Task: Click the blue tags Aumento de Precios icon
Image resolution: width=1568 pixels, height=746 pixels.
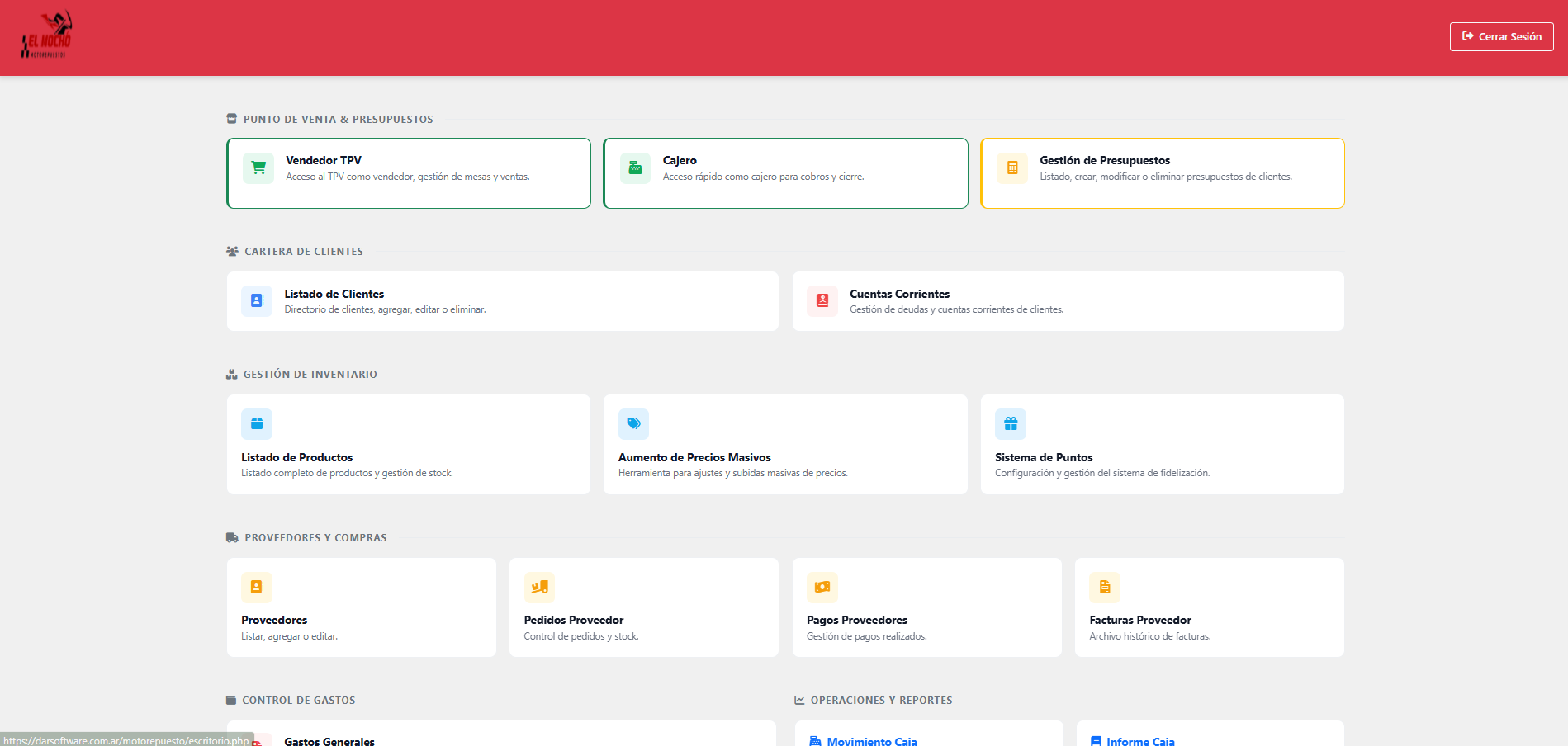Action: click(633, 424)
